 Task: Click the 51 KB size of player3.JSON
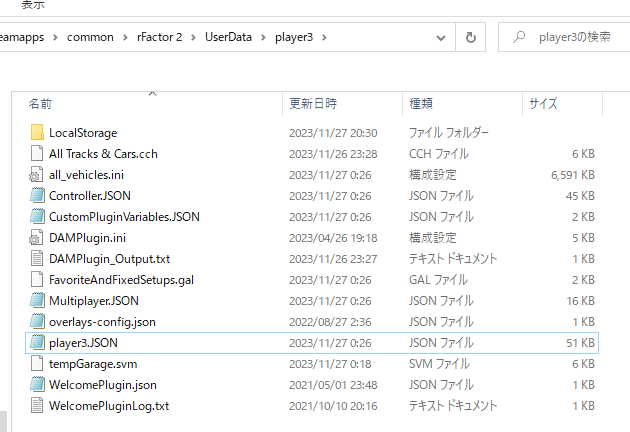tap(580, 343)
